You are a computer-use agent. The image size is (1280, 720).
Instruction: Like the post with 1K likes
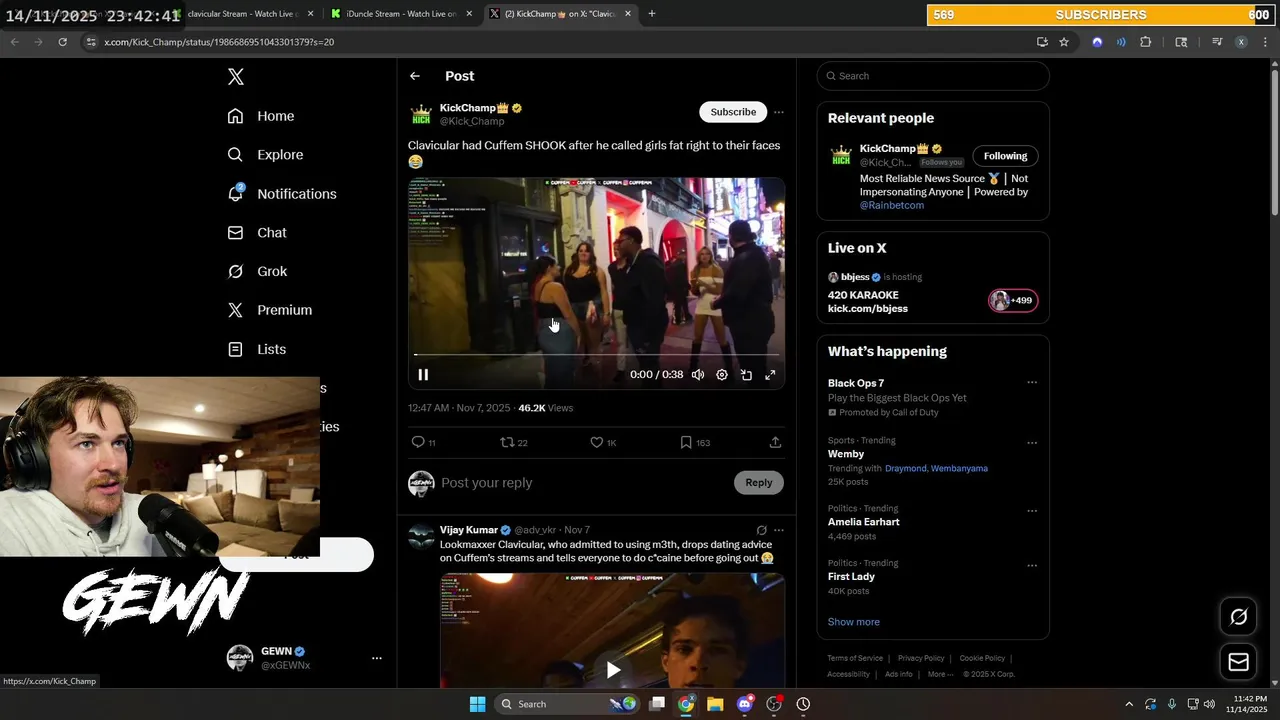[603, 442]
